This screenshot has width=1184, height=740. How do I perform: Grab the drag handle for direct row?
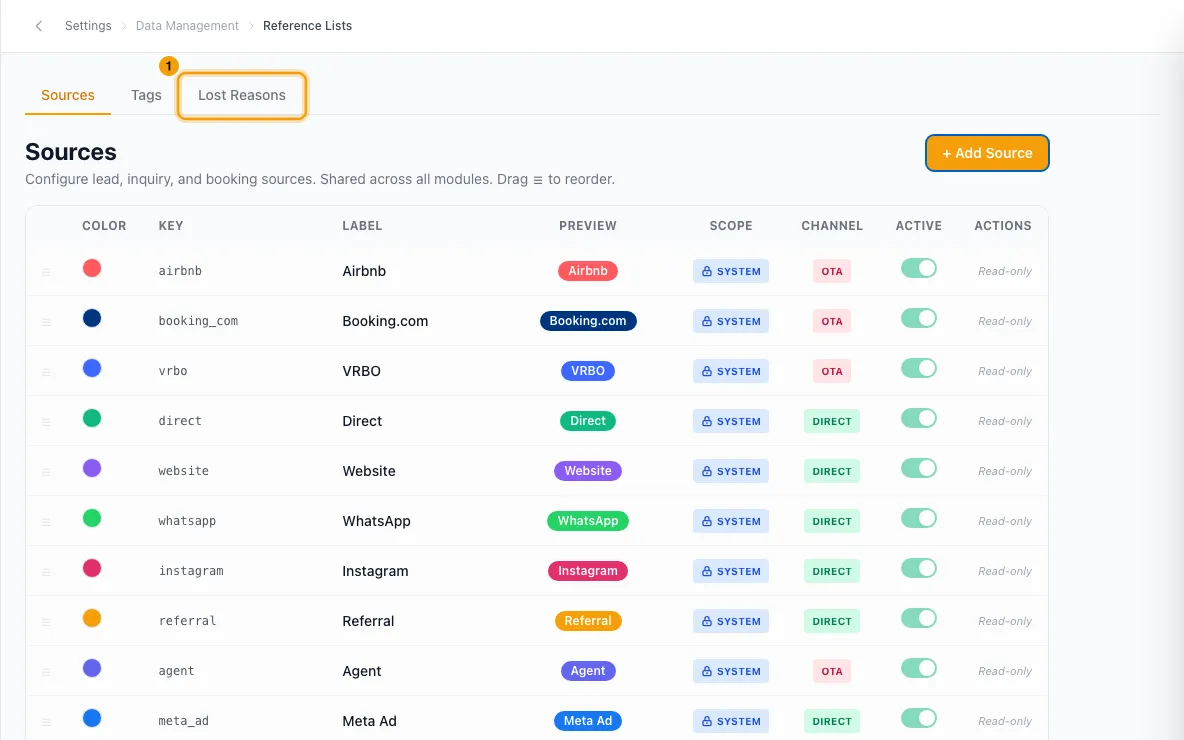pos(46,422)
